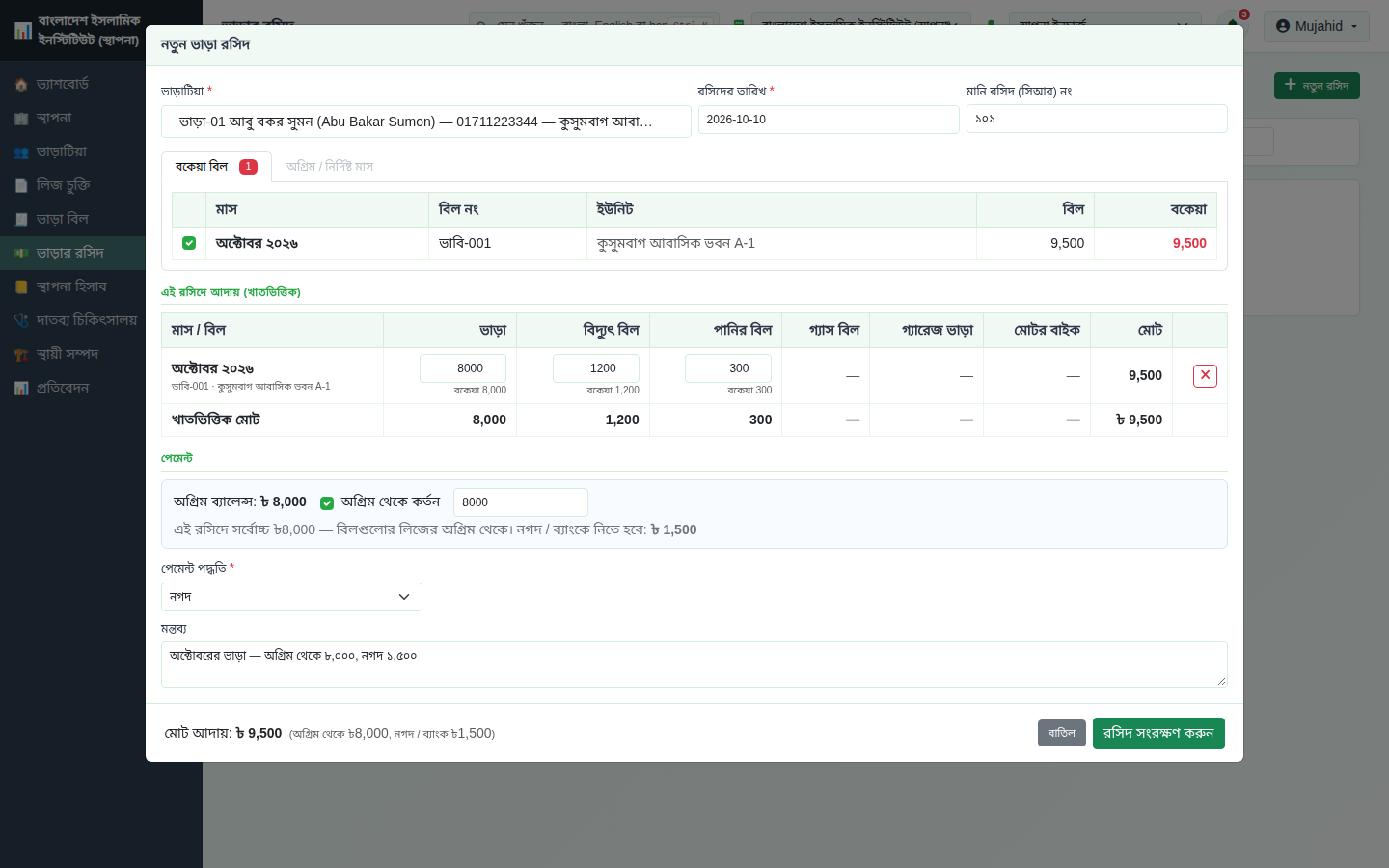Viewport: 1389px width, 868px height.
Task: Click the tenants icon beside ভাড়াটিয়া in sidebar
Action: (21, 152)
